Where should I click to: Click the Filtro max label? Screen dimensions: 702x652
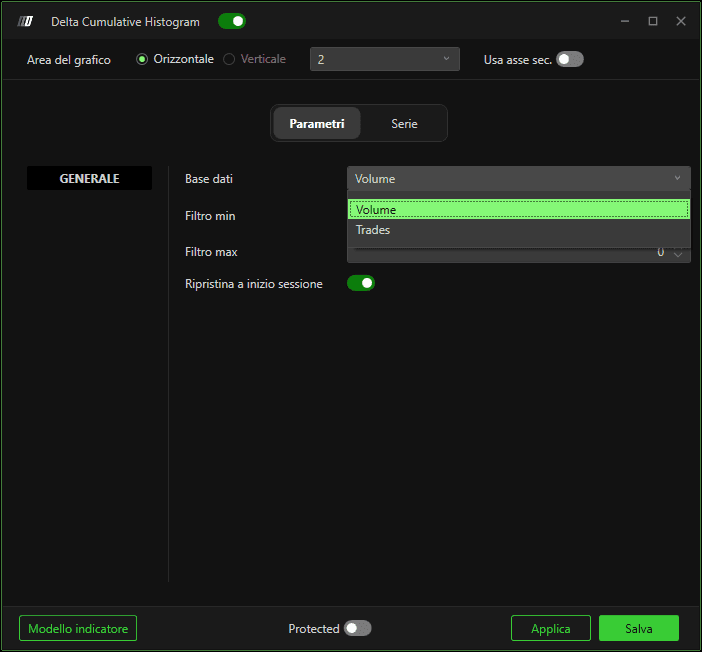(211, 252)
